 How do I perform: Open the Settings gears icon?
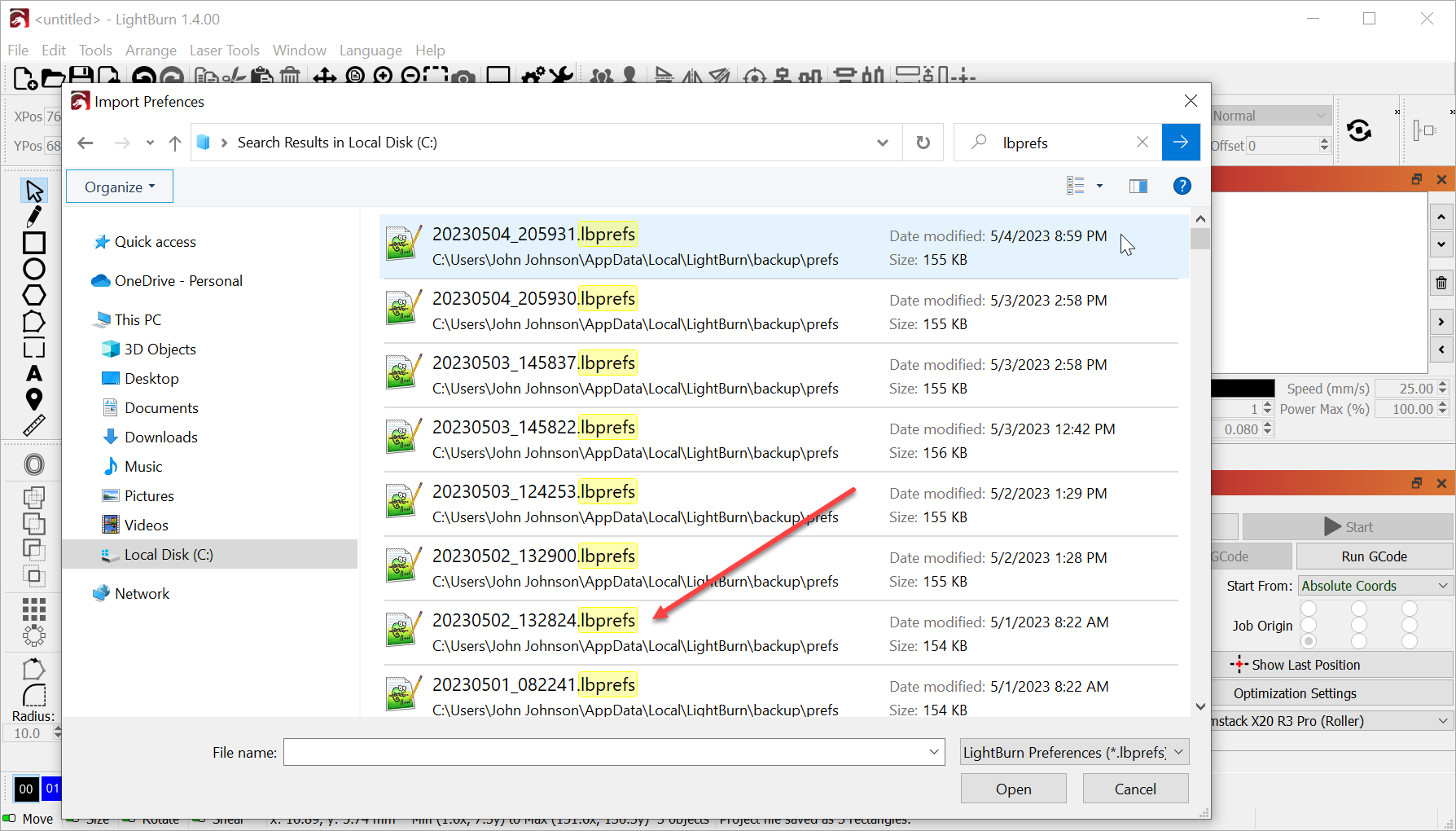click(x=533, y=77)
